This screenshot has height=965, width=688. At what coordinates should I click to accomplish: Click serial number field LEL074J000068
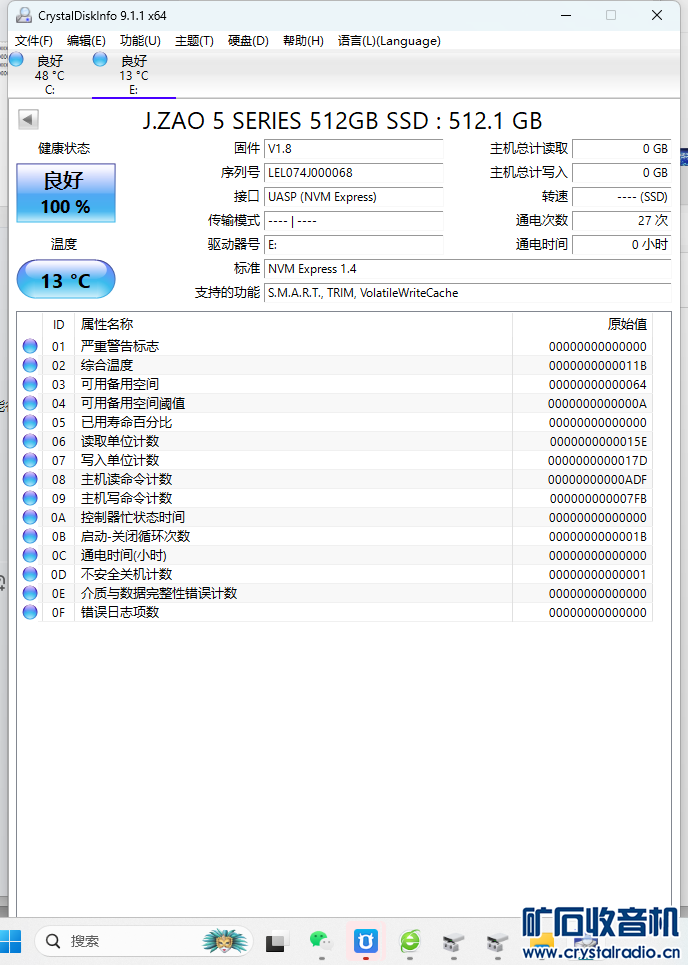click(x=354, y=173)
